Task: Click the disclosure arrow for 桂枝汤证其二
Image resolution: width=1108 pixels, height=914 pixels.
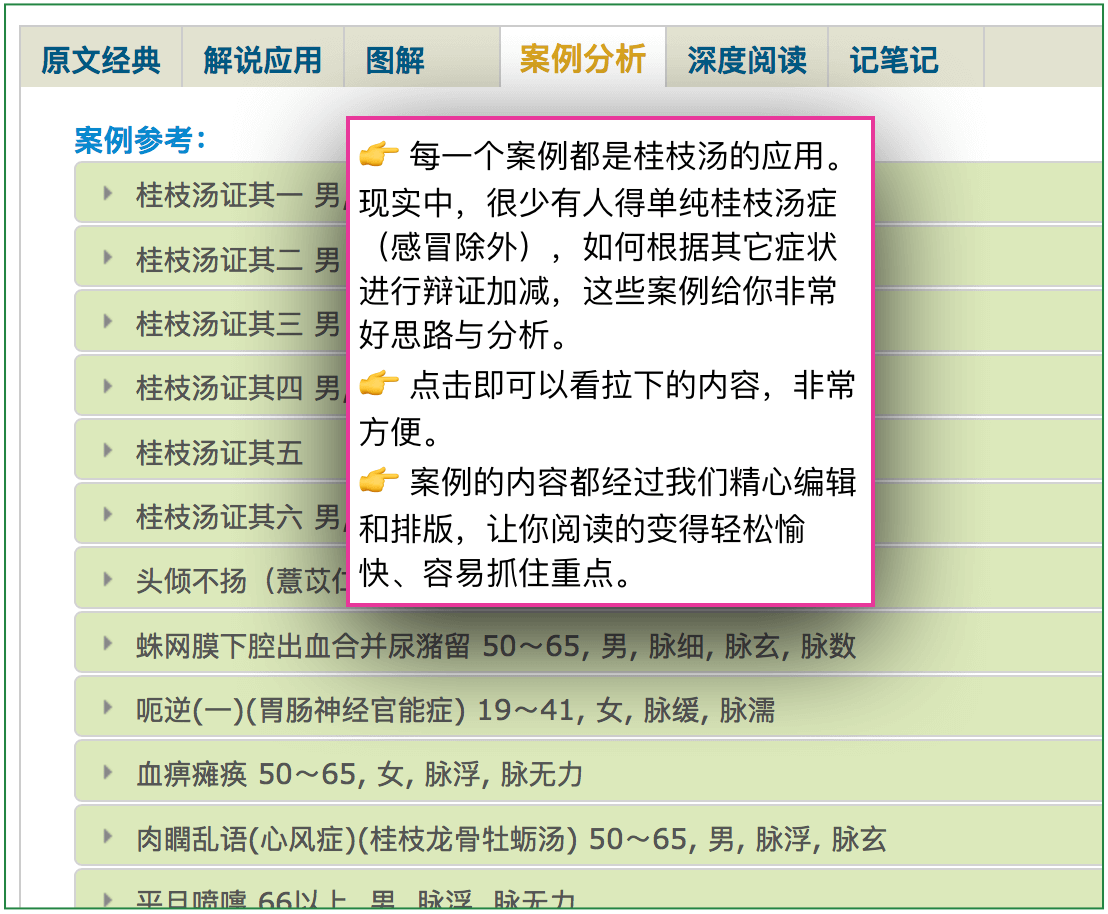Action: pyautogui.click(x=108, y=258)
